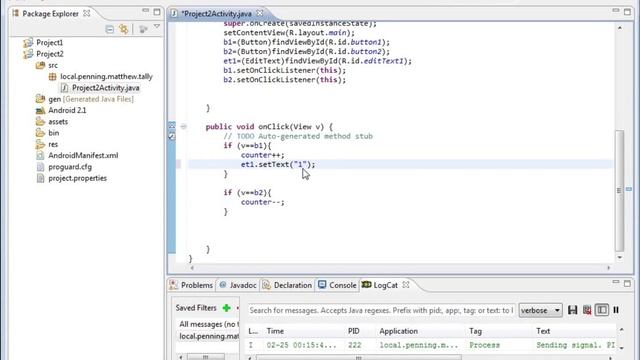
Task: Click the TODO task marker in gutter
Action: [172, 136]
